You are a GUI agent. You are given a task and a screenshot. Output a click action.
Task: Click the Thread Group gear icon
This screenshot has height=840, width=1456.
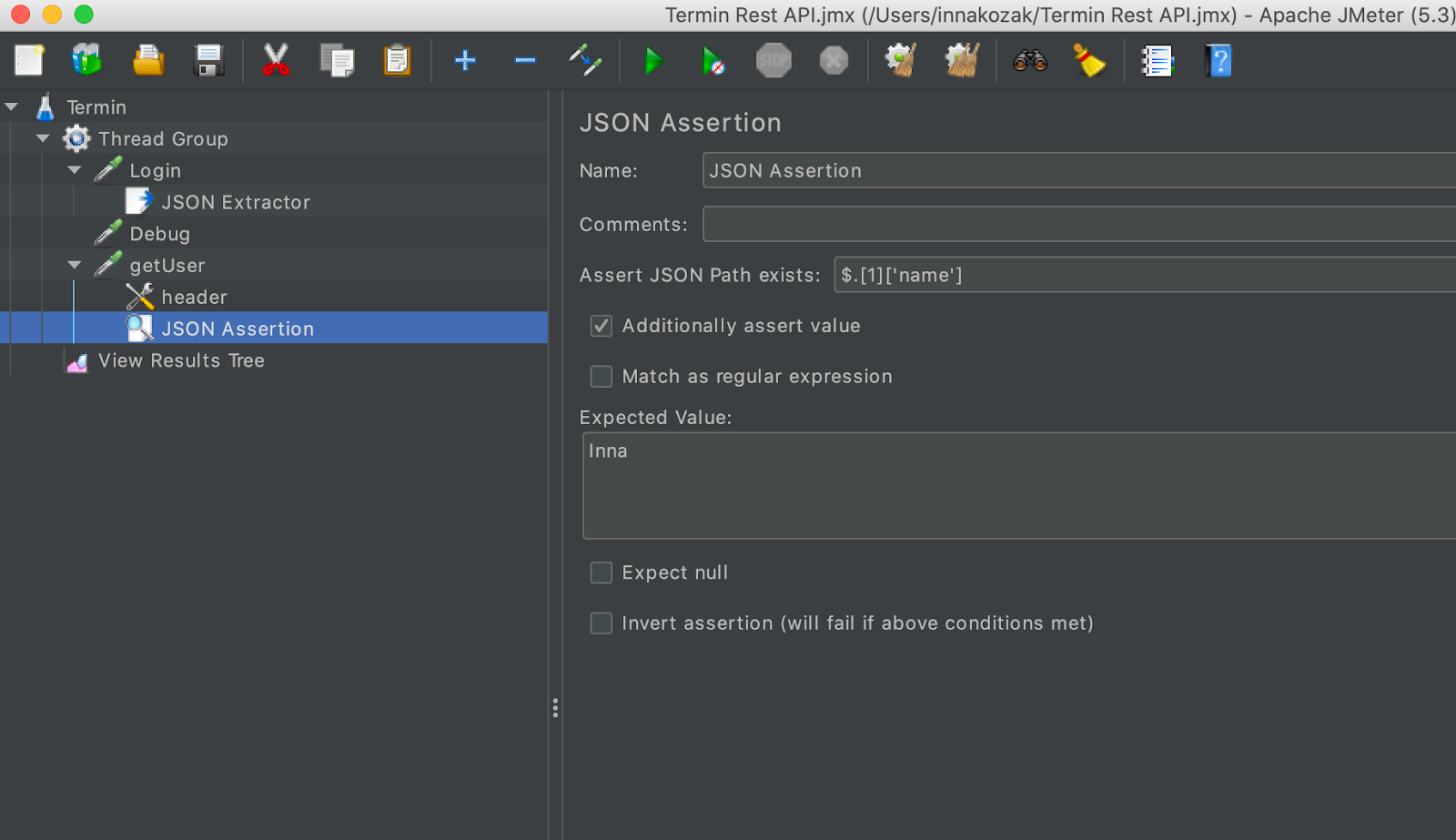[x=76, y=138]
